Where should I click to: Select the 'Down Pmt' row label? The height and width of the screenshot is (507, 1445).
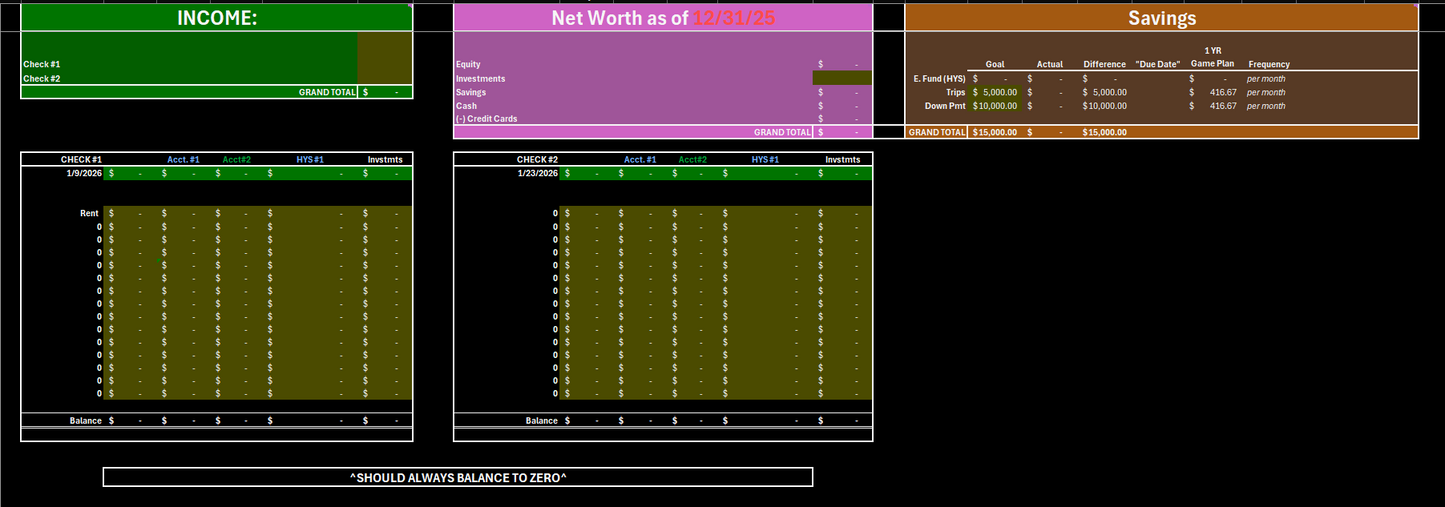[x=945, y=105]
